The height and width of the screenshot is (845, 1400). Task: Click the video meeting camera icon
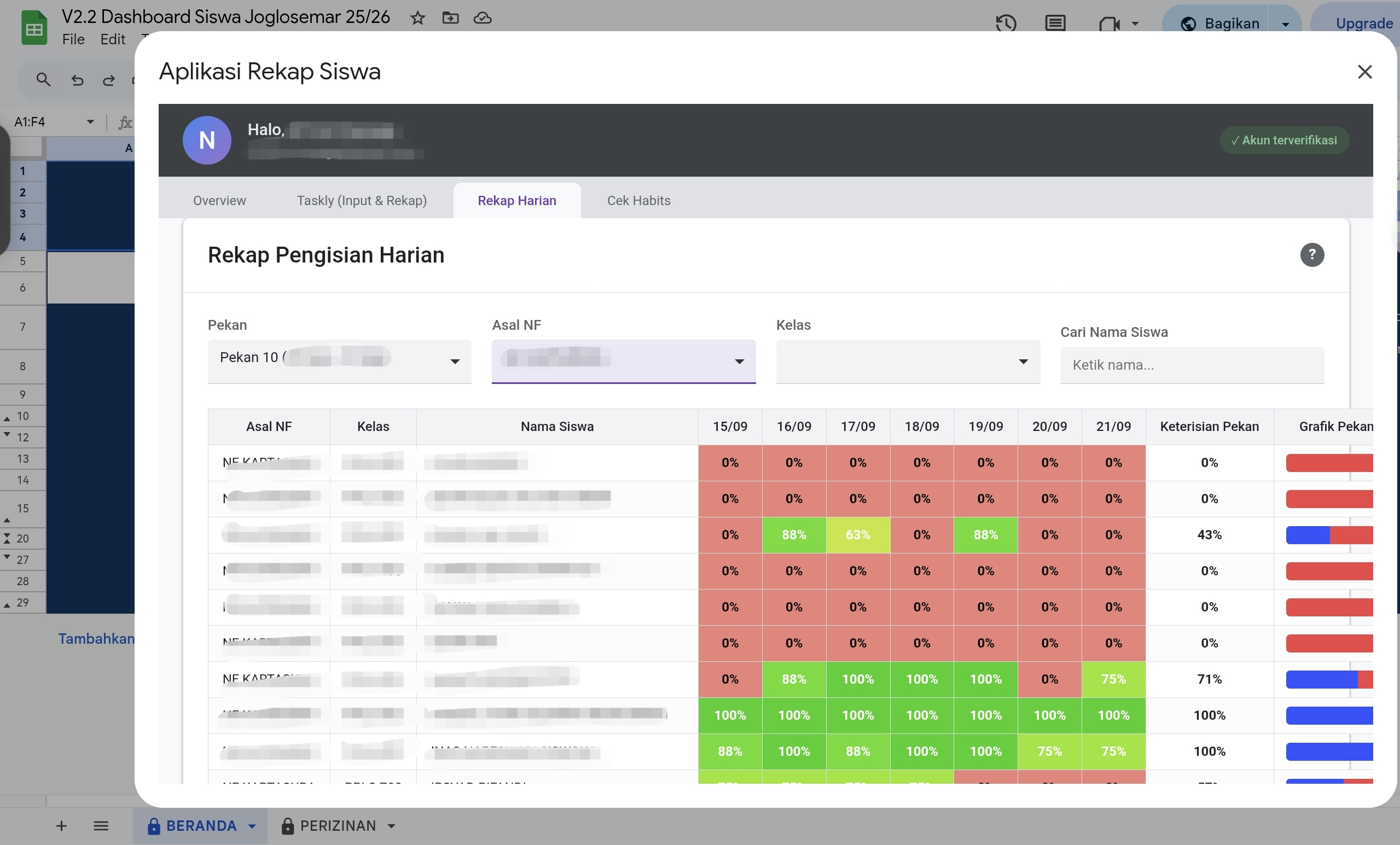pos(1108,24)
